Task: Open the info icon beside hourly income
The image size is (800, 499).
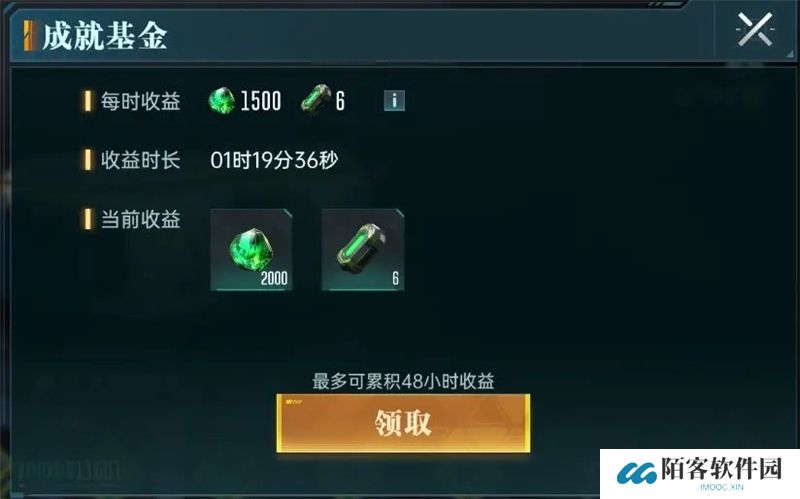Action: click(x=394, y=101)
